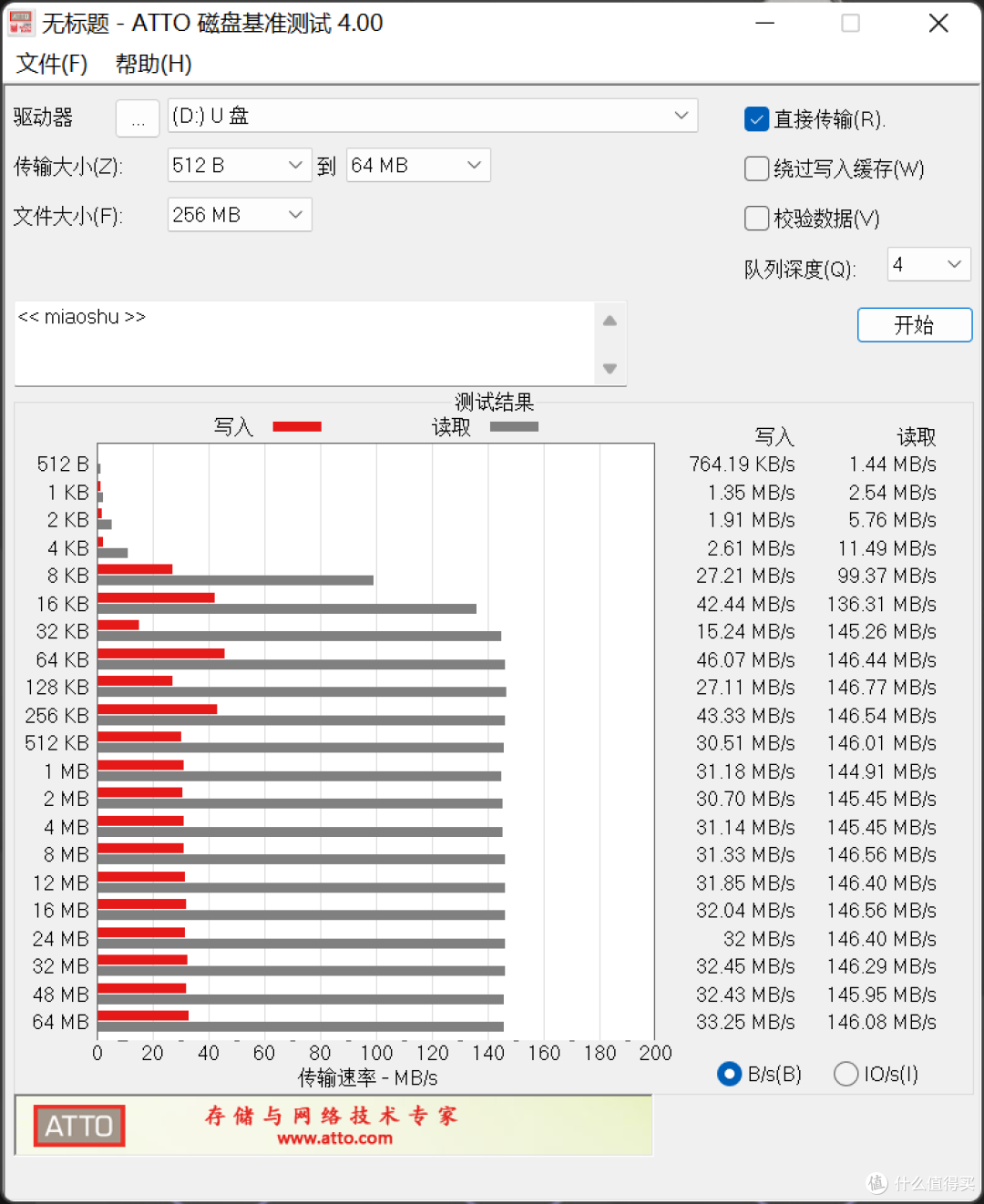Screen dimensions: 984x1204
Task: Click the 146.77 MB/s read value
Action: pos(881,688)
